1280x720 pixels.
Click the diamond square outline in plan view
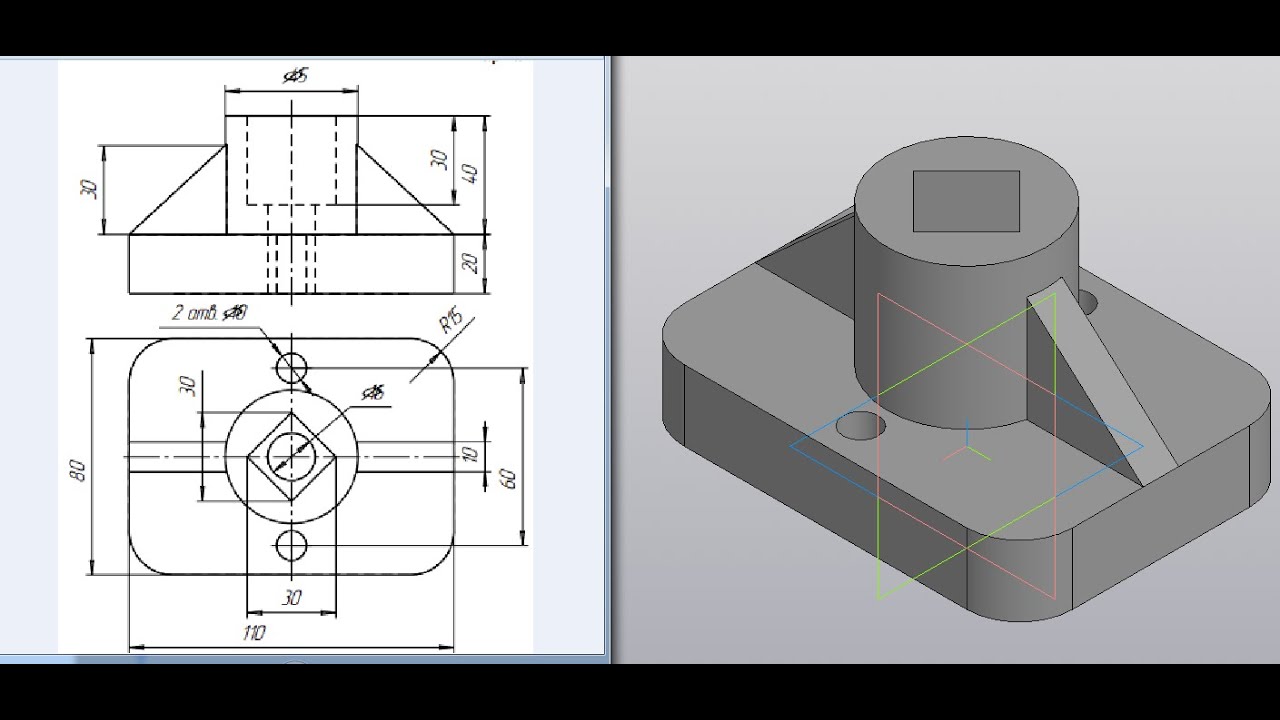click(292, 458)
